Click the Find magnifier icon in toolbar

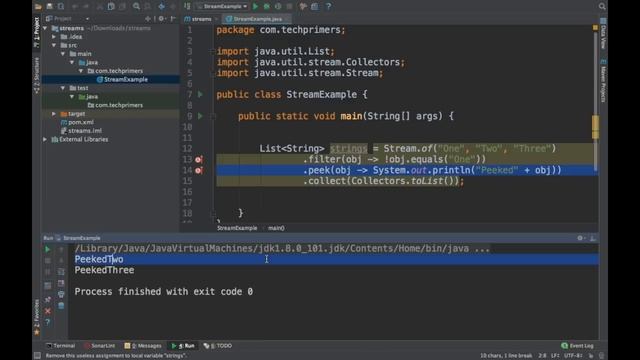click(136, 6)
